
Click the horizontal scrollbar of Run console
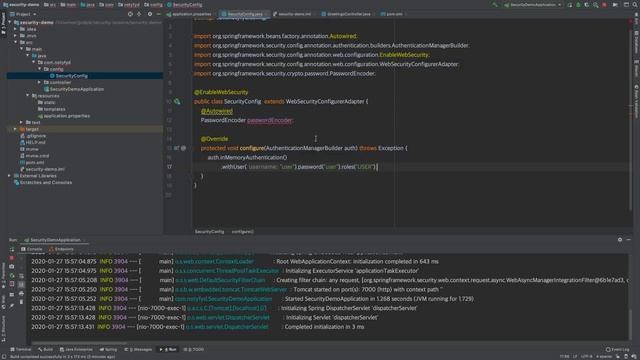point(80,343)
